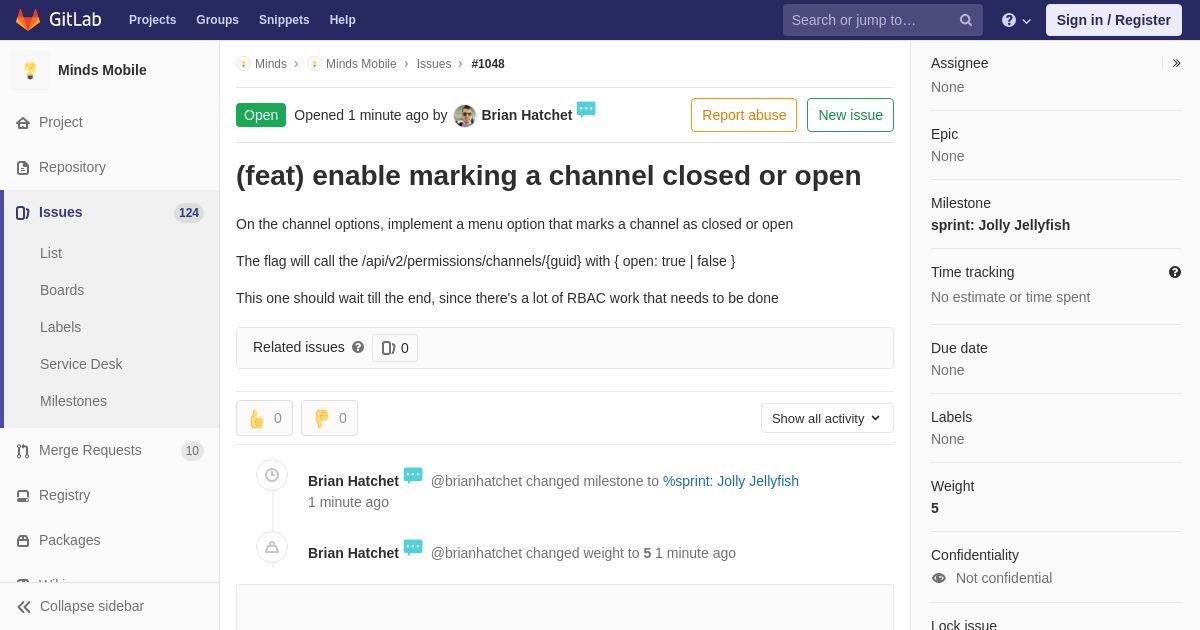Viewport: 1200px width, 630px height.
Task: Click Issues breadcrumb link
Action: click(434, 64)
